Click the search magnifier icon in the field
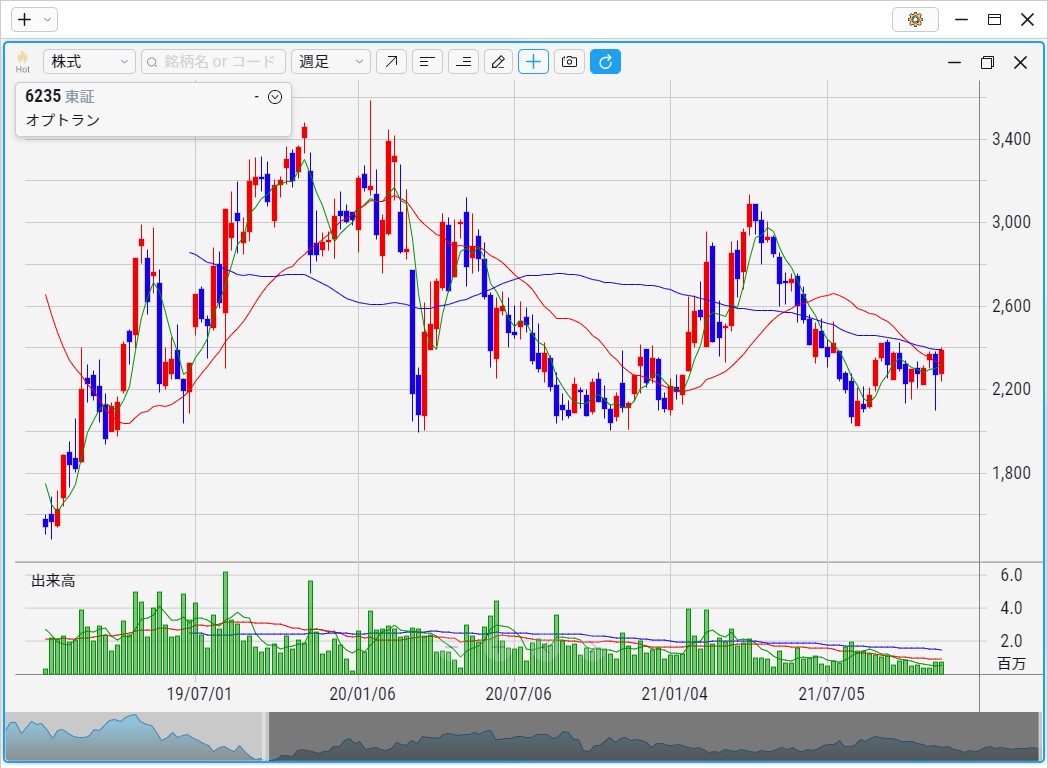The width and height of the screenshot is (1048, 768). (x=152, y=62)
